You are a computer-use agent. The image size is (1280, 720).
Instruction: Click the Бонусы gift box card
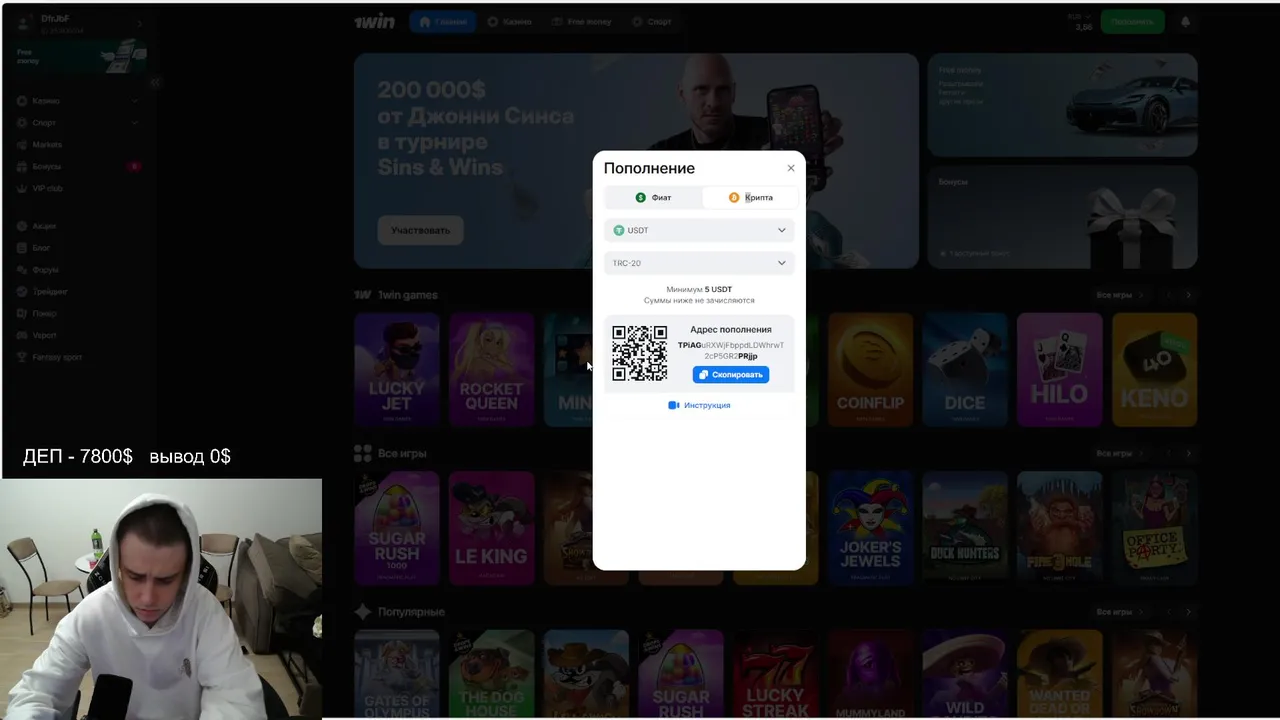[1062, 217]
